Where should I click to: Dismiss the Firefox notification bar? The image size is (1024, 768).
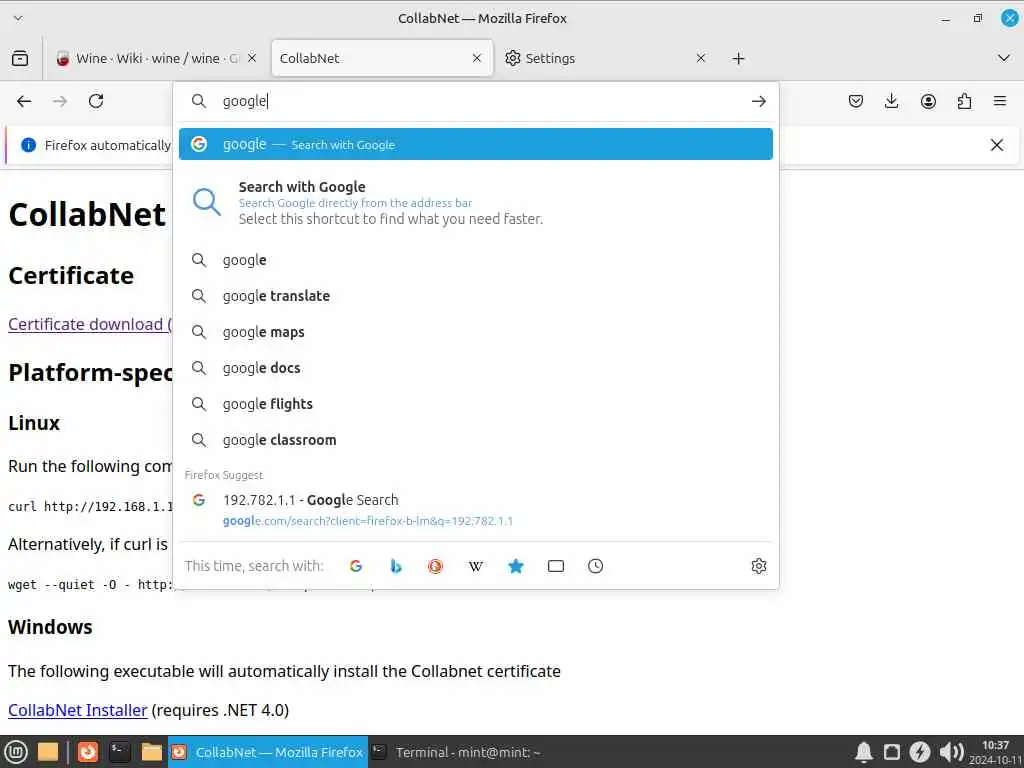[997, 145]
